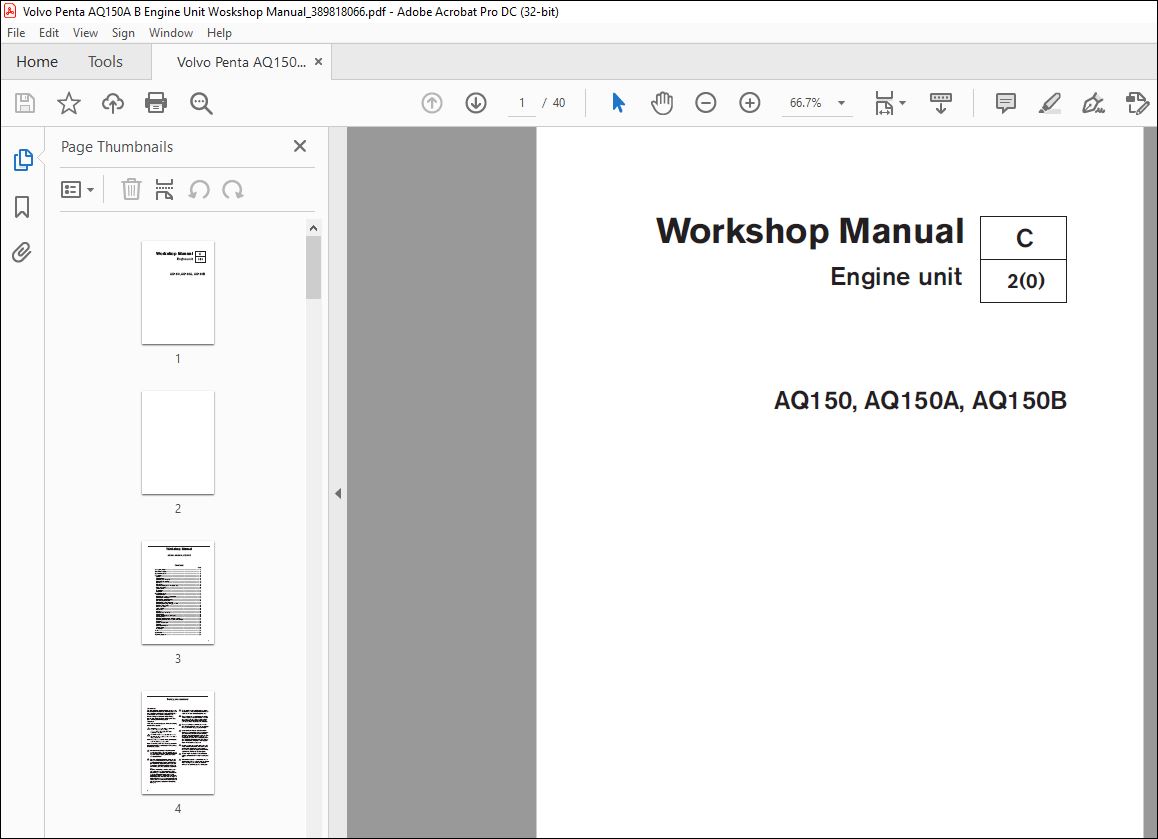Zoom out with minus icon
Image resolution: width=1158 pixels, height=839 pixels.
coord(706,103)
